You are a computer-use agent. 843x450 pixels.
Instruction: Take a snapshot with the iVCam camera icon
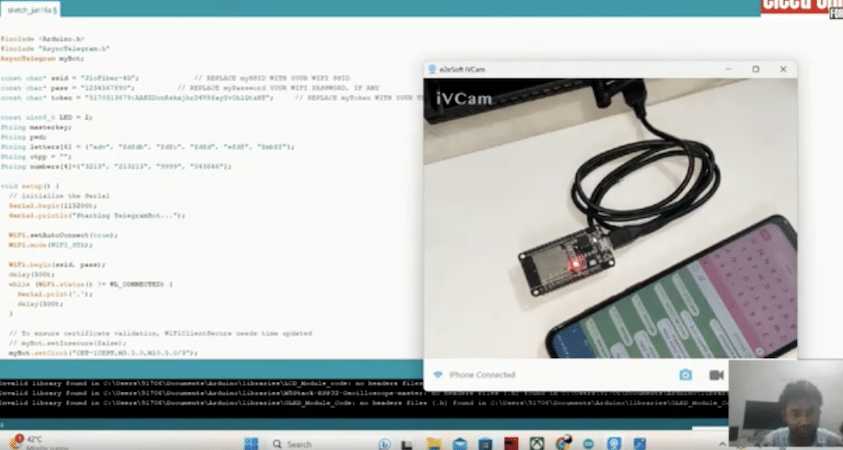(x=686, y=375)
